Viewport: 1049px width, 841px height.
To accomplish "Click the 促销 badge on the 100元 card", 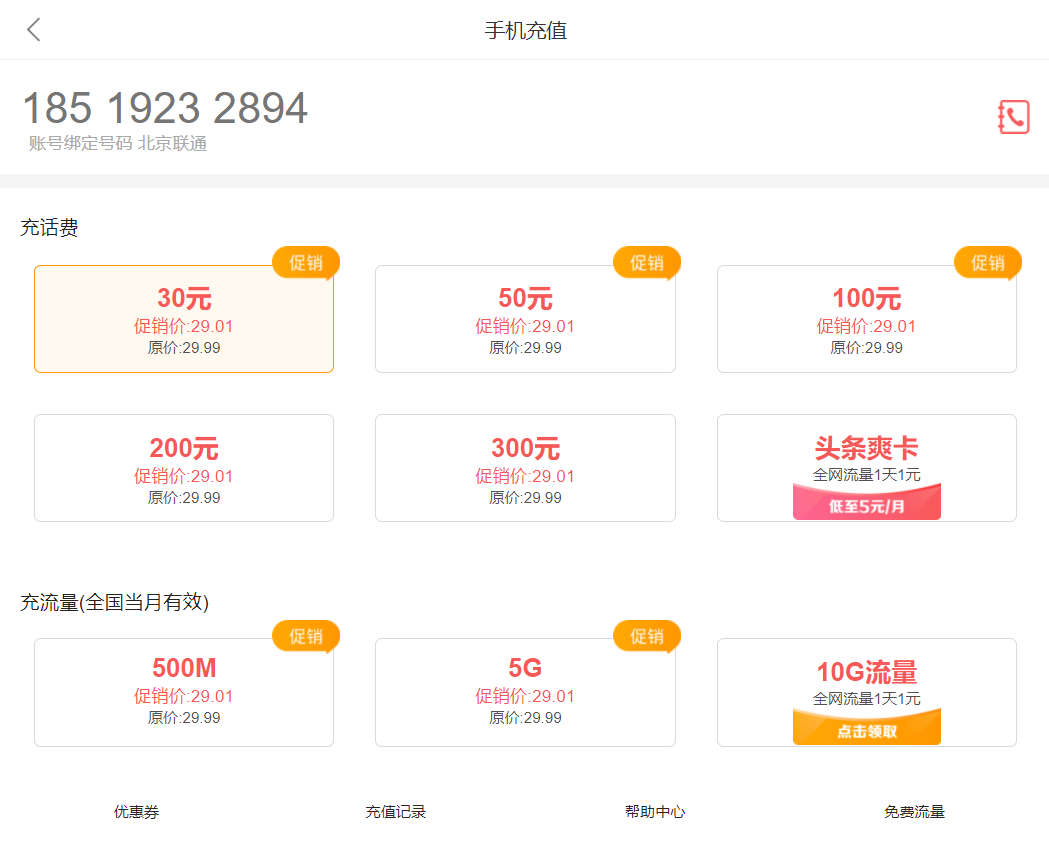I will tap(987, 262).
